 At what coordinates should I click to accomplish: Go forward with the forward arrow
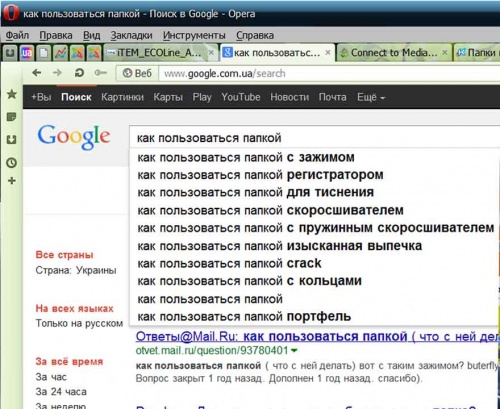click(x=57, y=73)
